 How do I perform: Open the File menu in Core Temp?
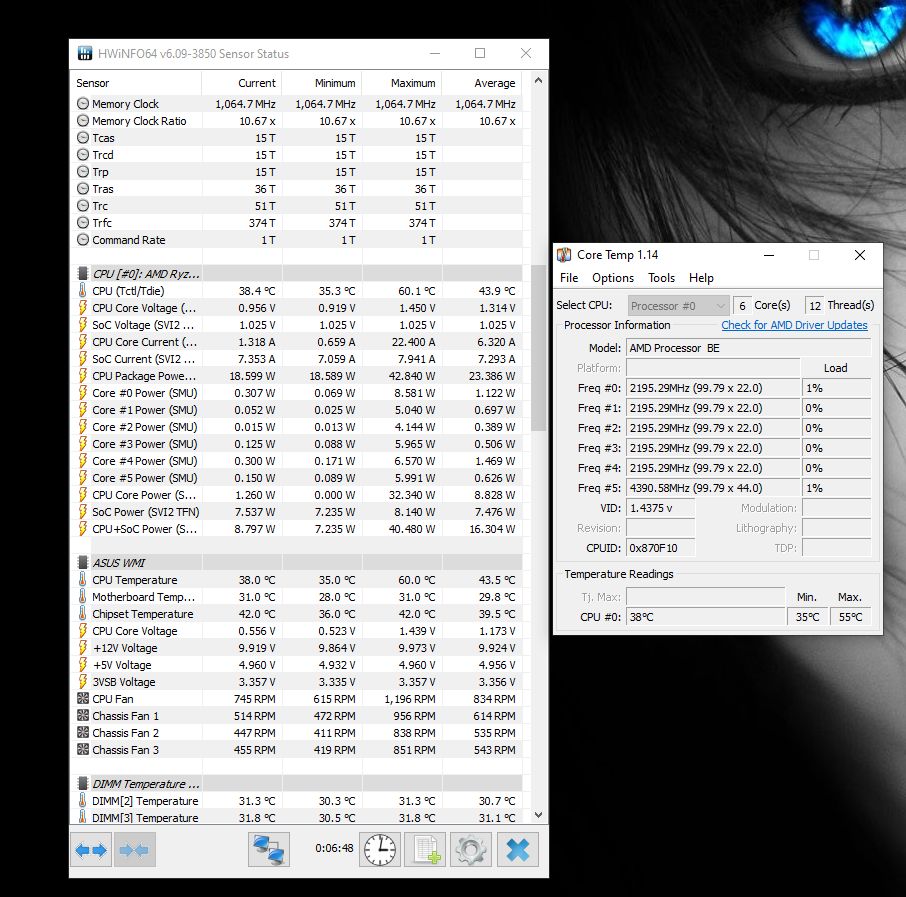pos(569,277)
